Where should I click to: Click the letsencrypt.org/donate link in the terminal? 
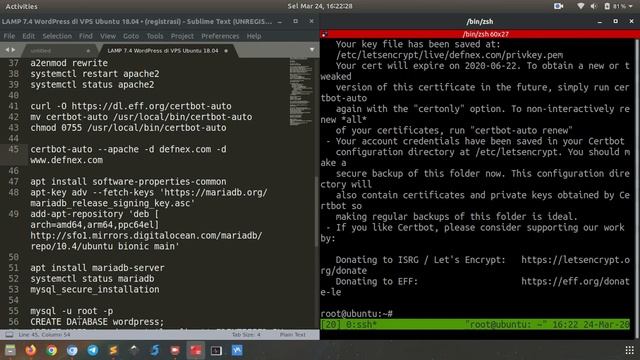coord(576,260)
